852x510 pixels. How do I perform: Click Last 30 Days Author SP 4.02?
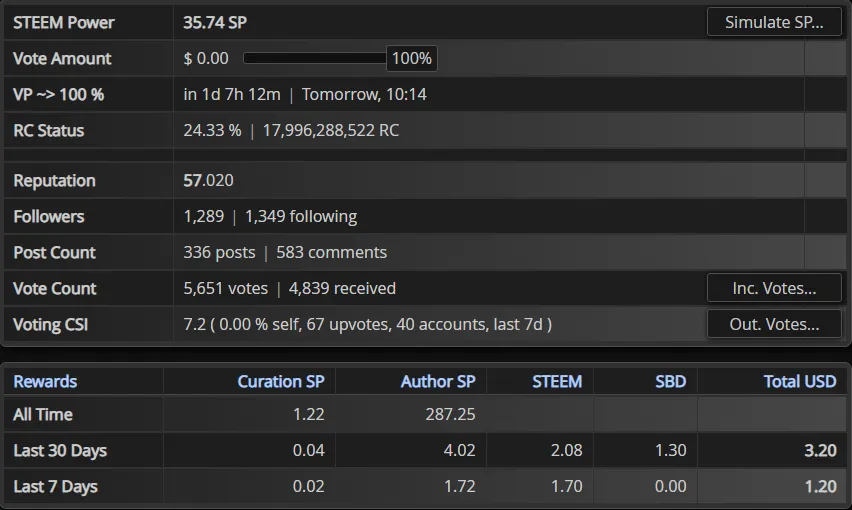click(460, 450)
